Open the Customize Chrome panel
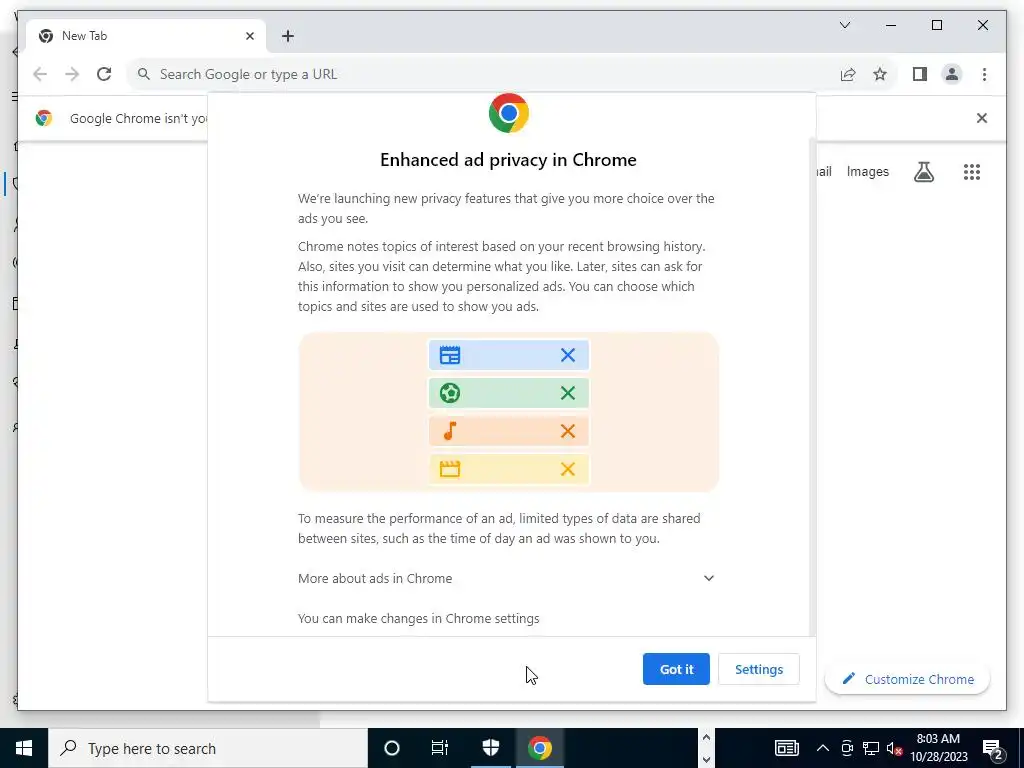This screenshot has height=768, width=1024. (908, 679)
